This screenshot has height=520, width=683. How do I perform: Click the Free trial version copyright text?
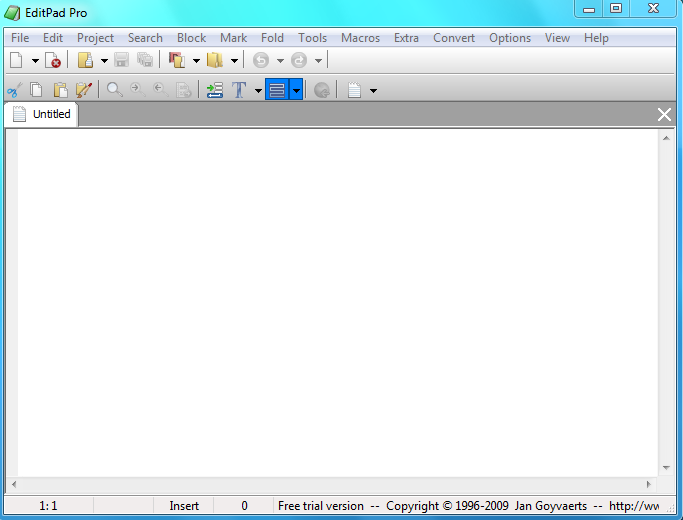tap(468, 506)
